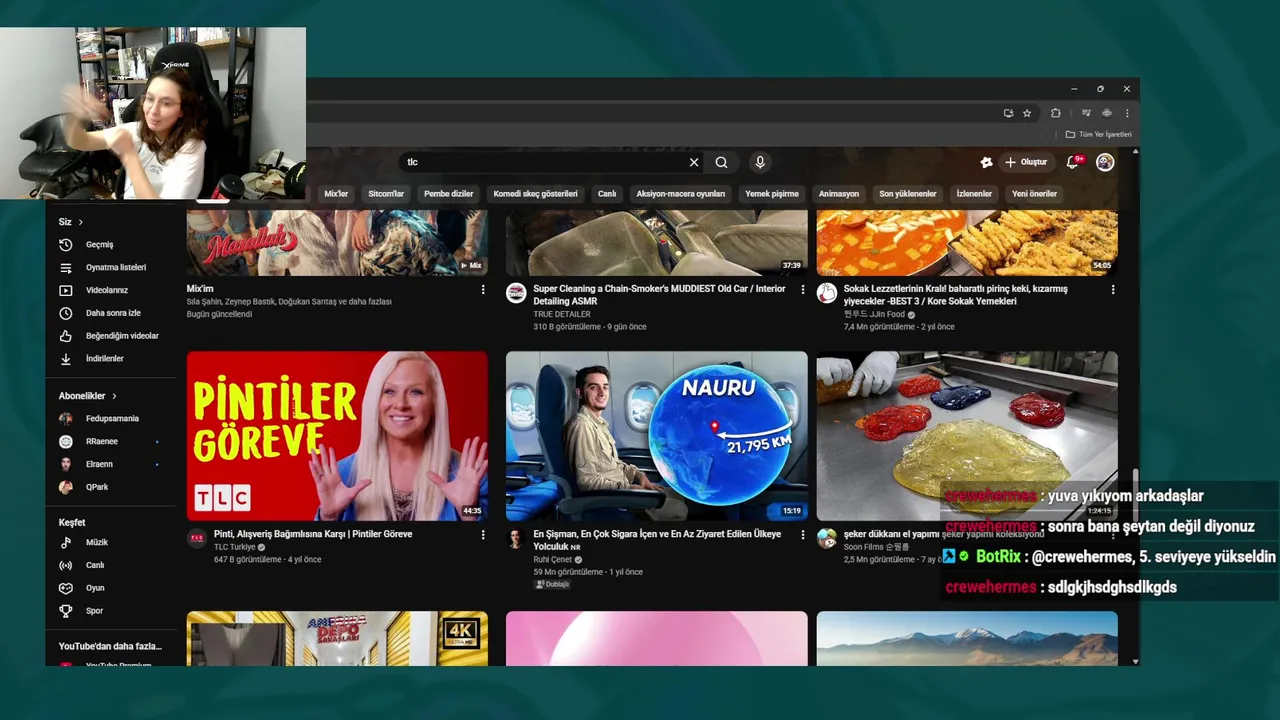The width and height of the screenshot is (1280, 720).
Task: Open Daha sonra izle list
Action: coord(113,313)
